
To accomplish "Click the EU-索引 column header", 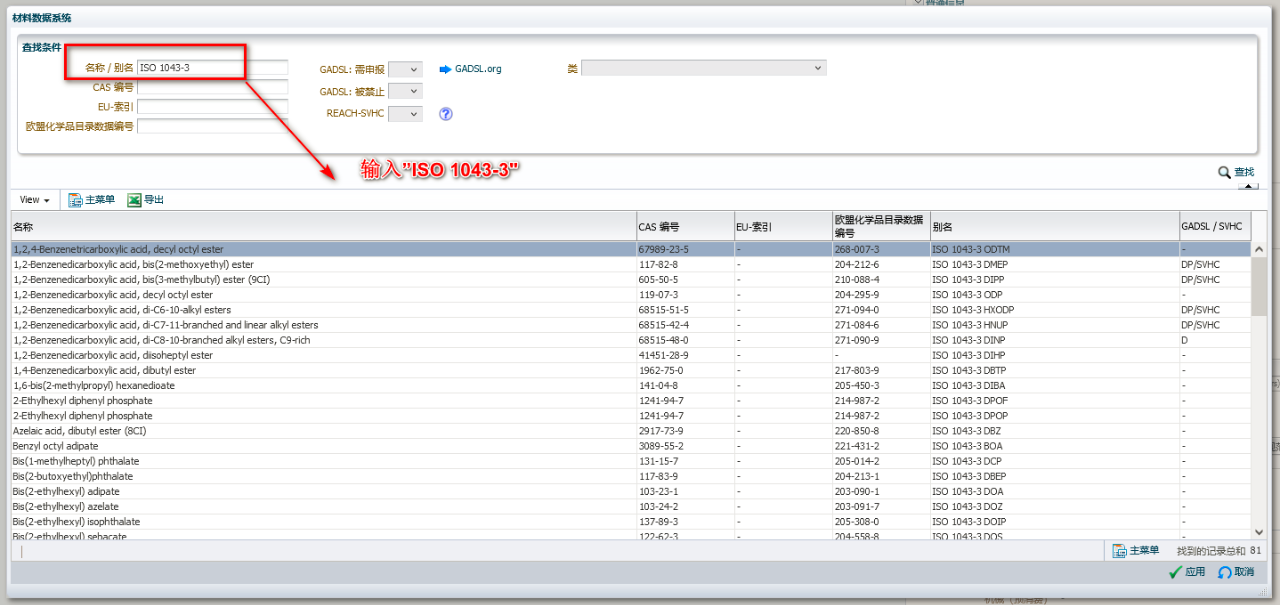I will click(x=783, y=227).
